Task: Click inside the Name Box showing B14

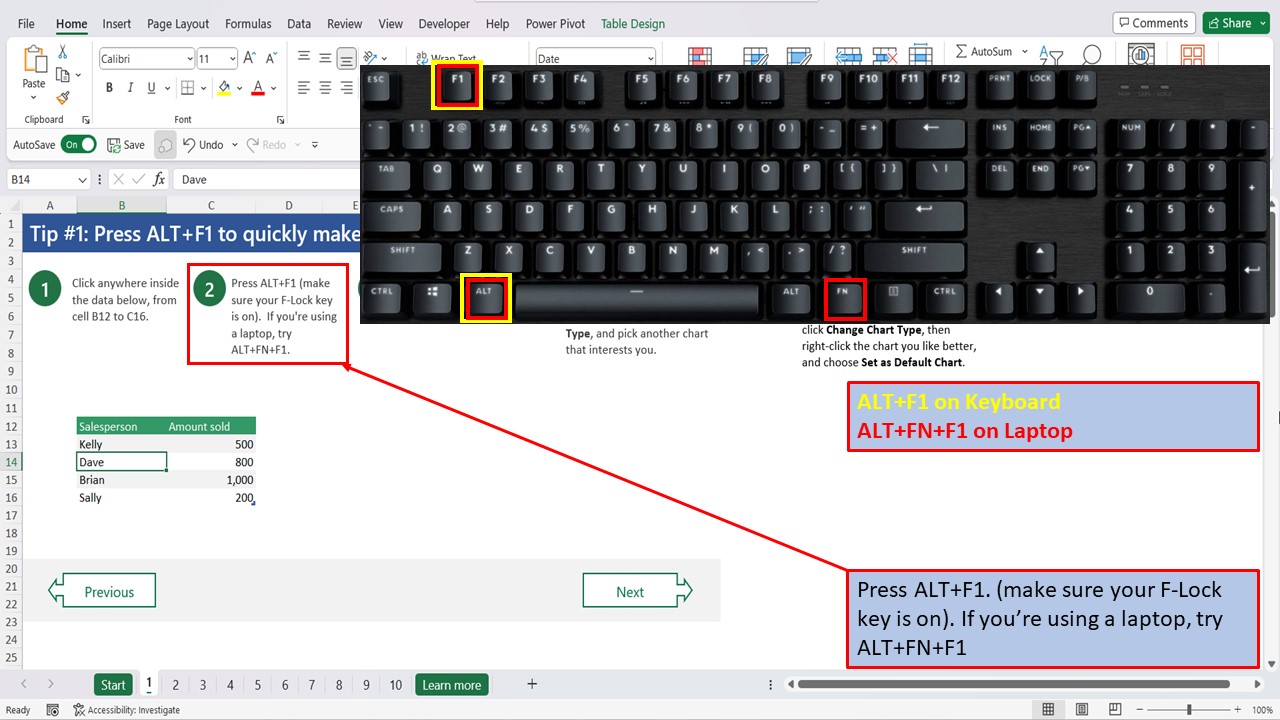Action: pos(40,178)
